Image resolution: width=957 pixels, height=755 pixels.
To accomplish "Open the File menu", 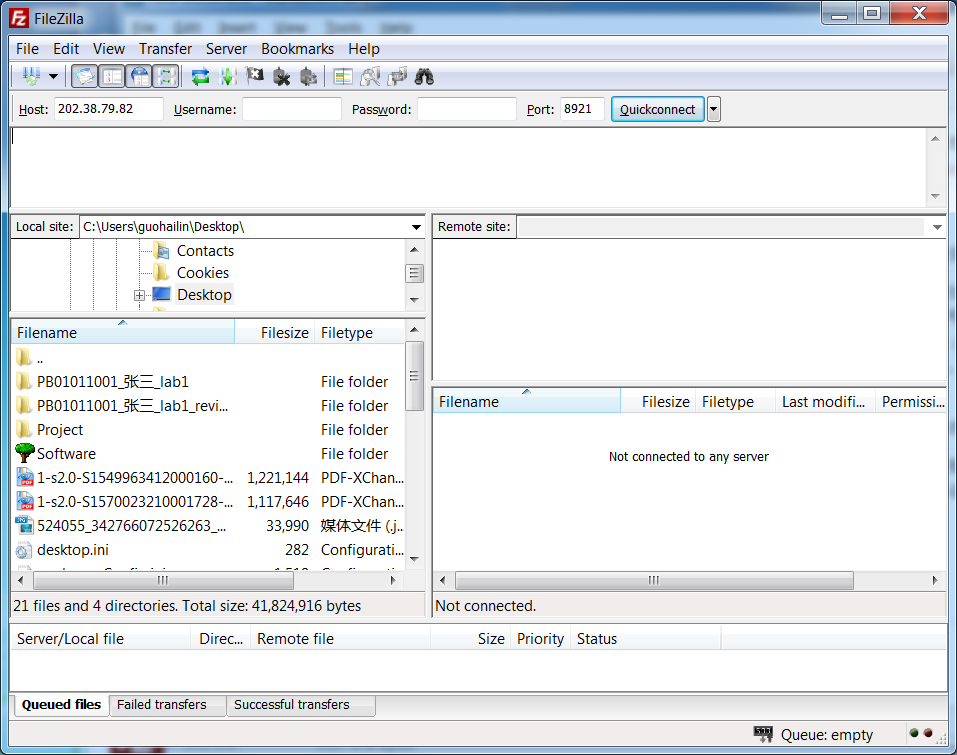I will pyautogui.click(x=27, y=49).
